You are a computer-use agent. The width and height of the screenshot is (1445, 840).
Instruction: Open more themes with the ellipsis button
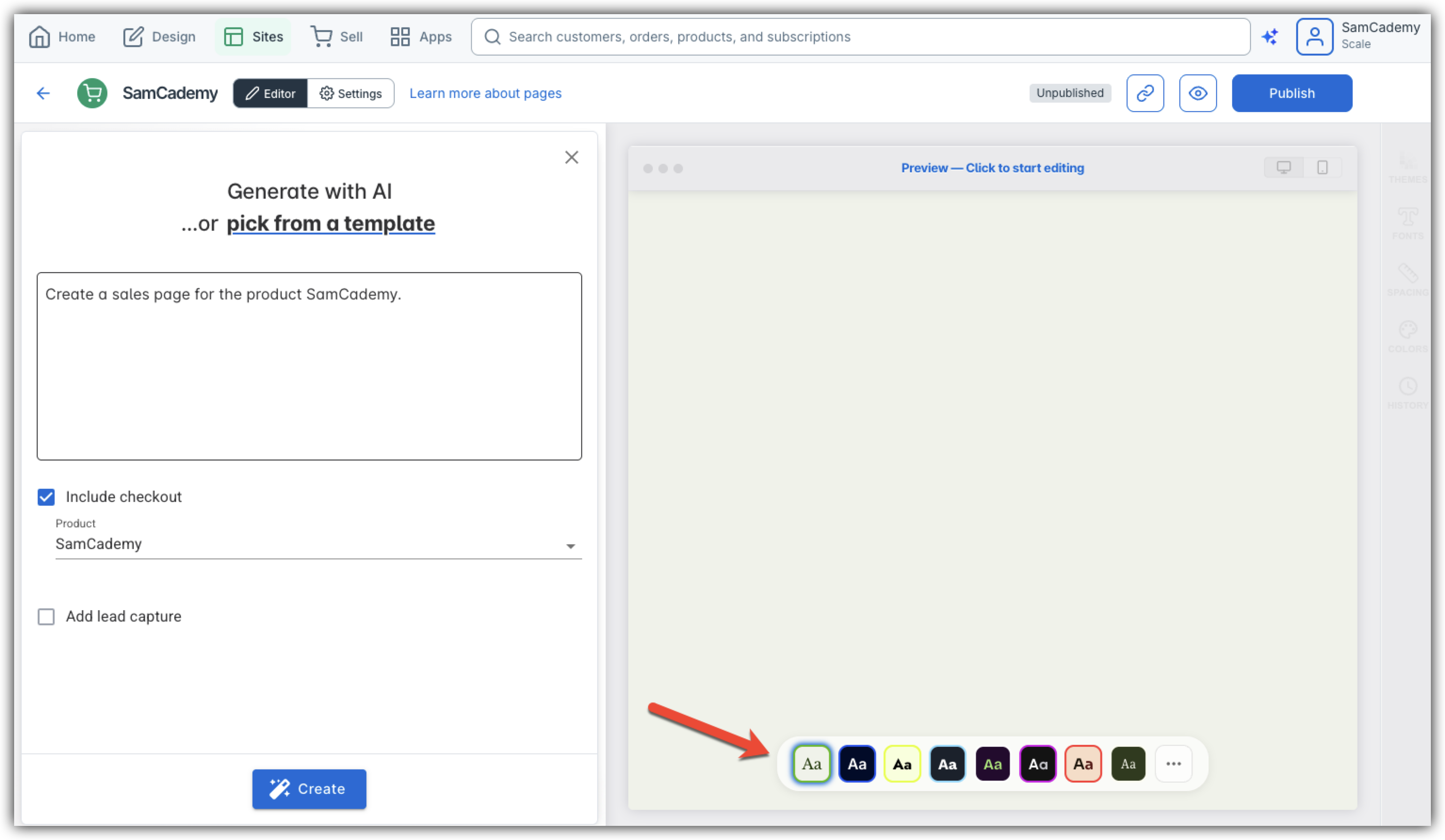point(1173,764)
